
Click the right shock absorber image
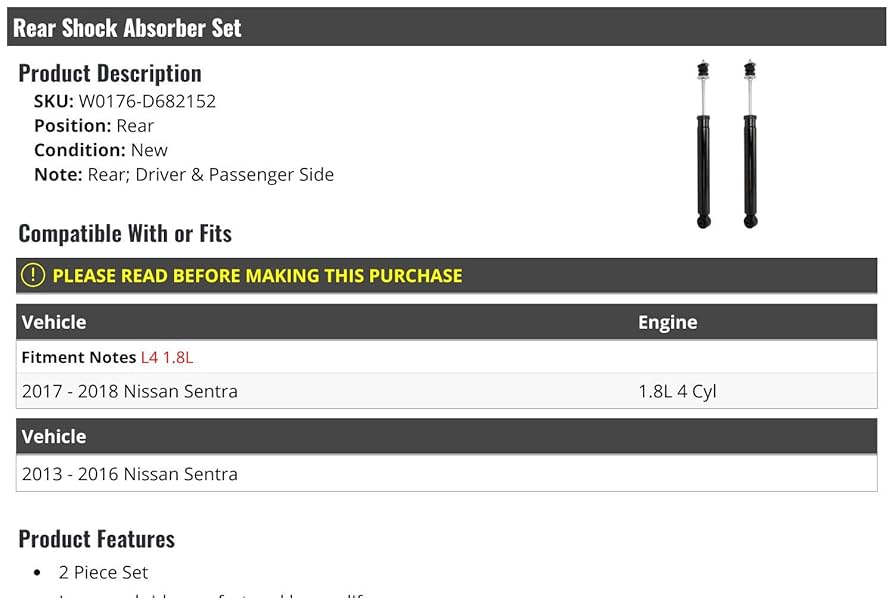pyautogui.click(x=750, y=145)
